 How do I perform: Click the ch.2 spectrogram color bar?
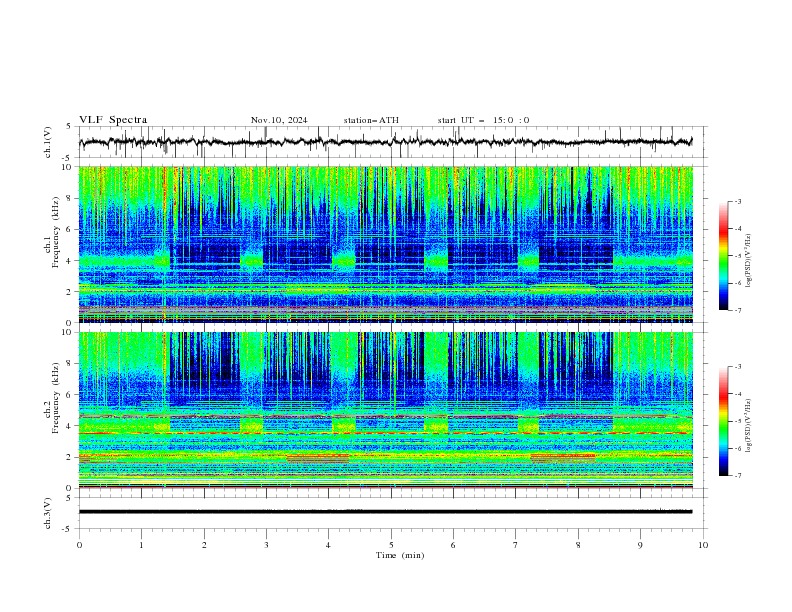click(723, 421)
